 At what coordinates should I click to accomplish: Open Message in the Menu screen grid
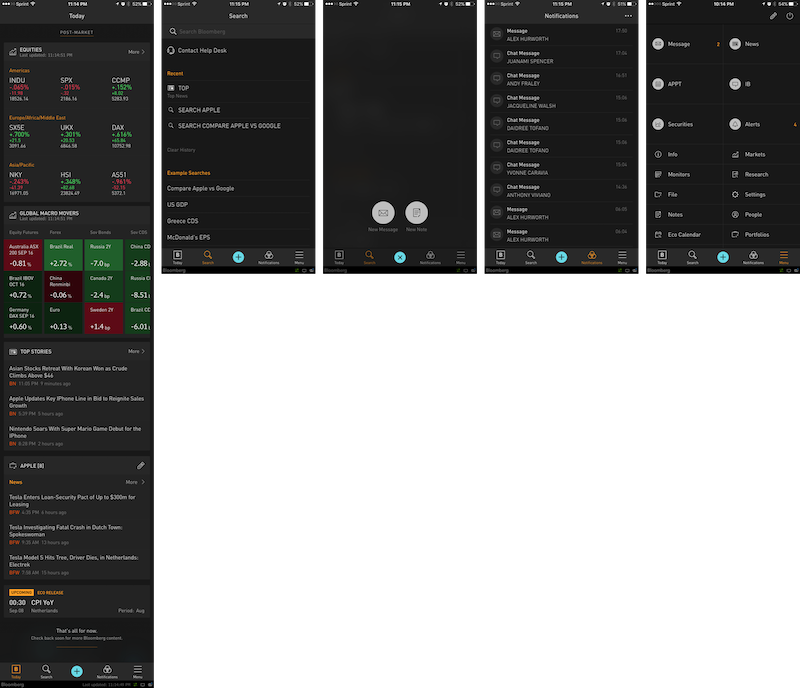(684, 44)
